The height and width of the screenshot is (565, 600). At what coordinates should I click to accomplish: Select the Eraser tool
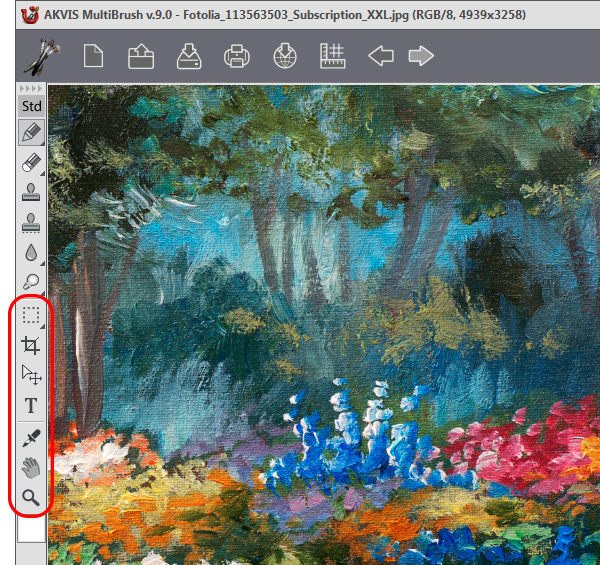click(31, 163)
